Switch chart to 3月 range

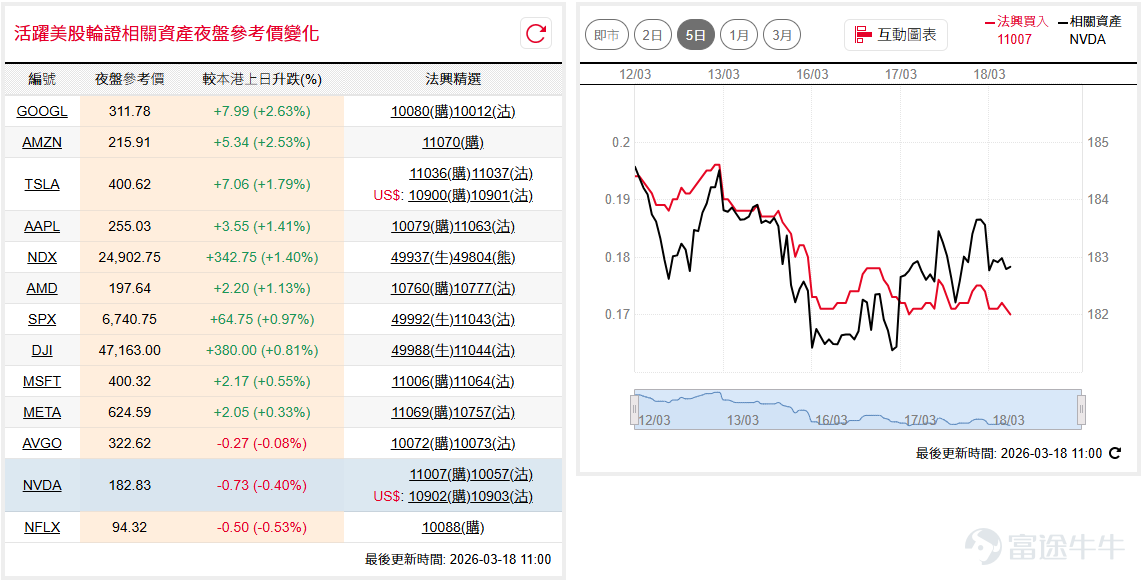click(x=781, y=35)
